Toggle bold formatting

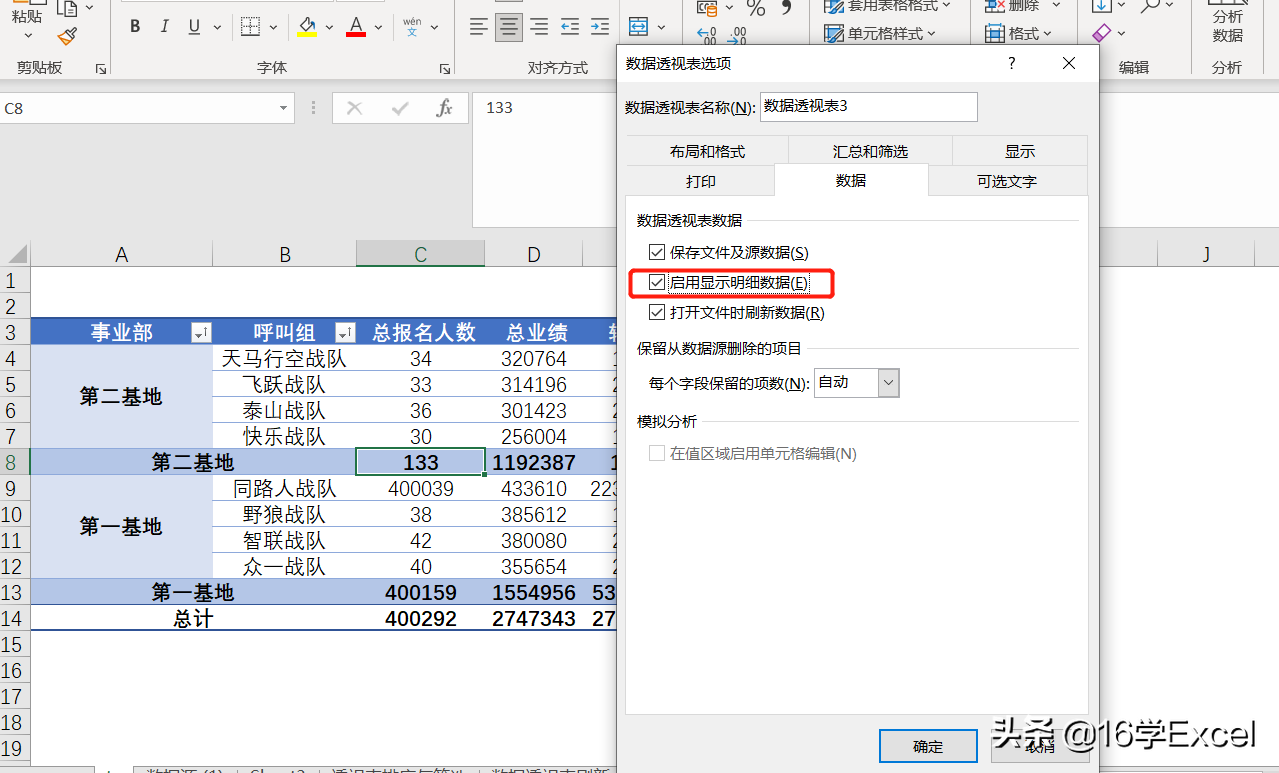pyautogui.click(x=135, y=27)
